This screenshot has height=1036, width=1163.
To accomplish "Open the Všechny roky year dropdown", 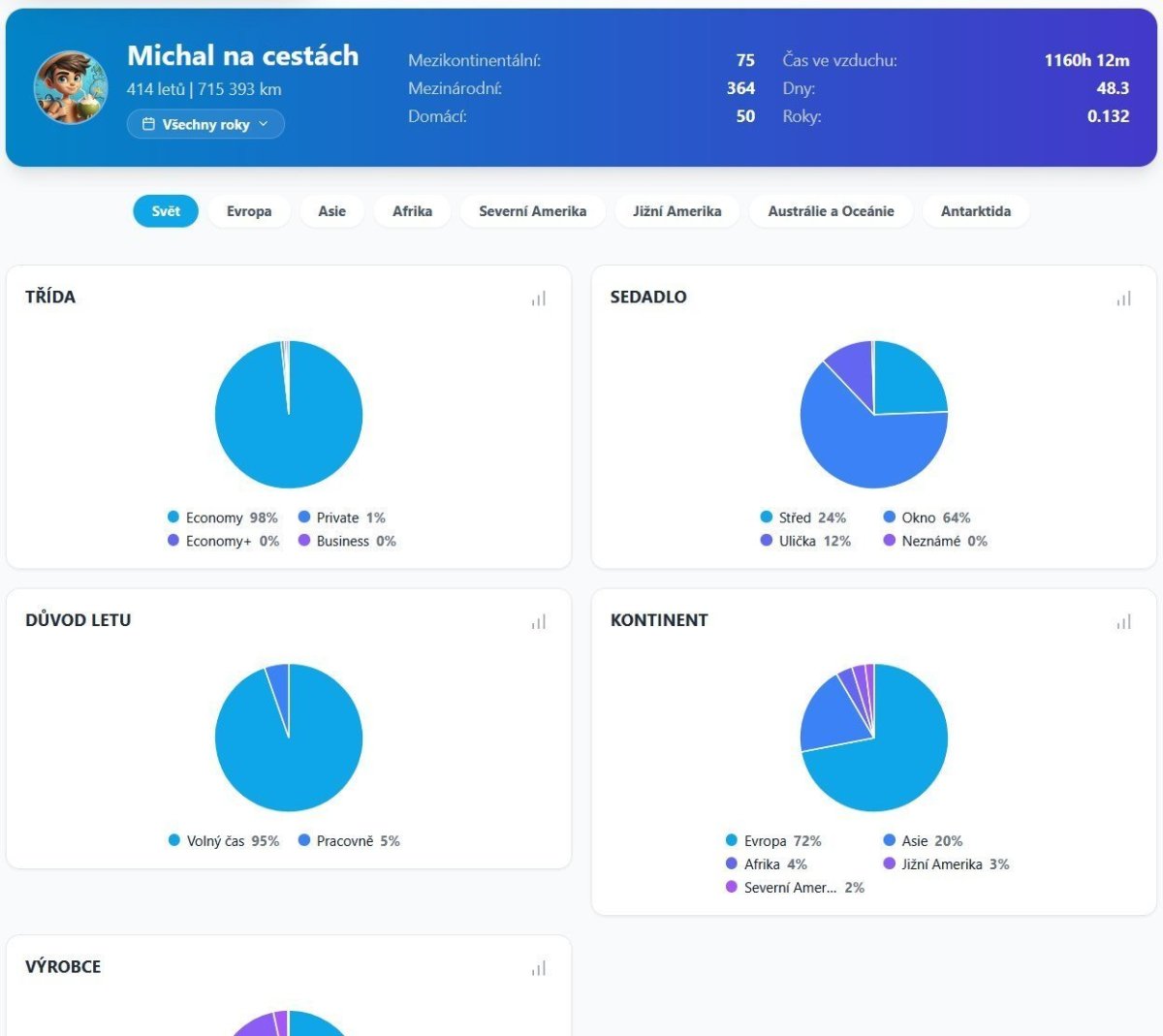I will pos(205,124).
